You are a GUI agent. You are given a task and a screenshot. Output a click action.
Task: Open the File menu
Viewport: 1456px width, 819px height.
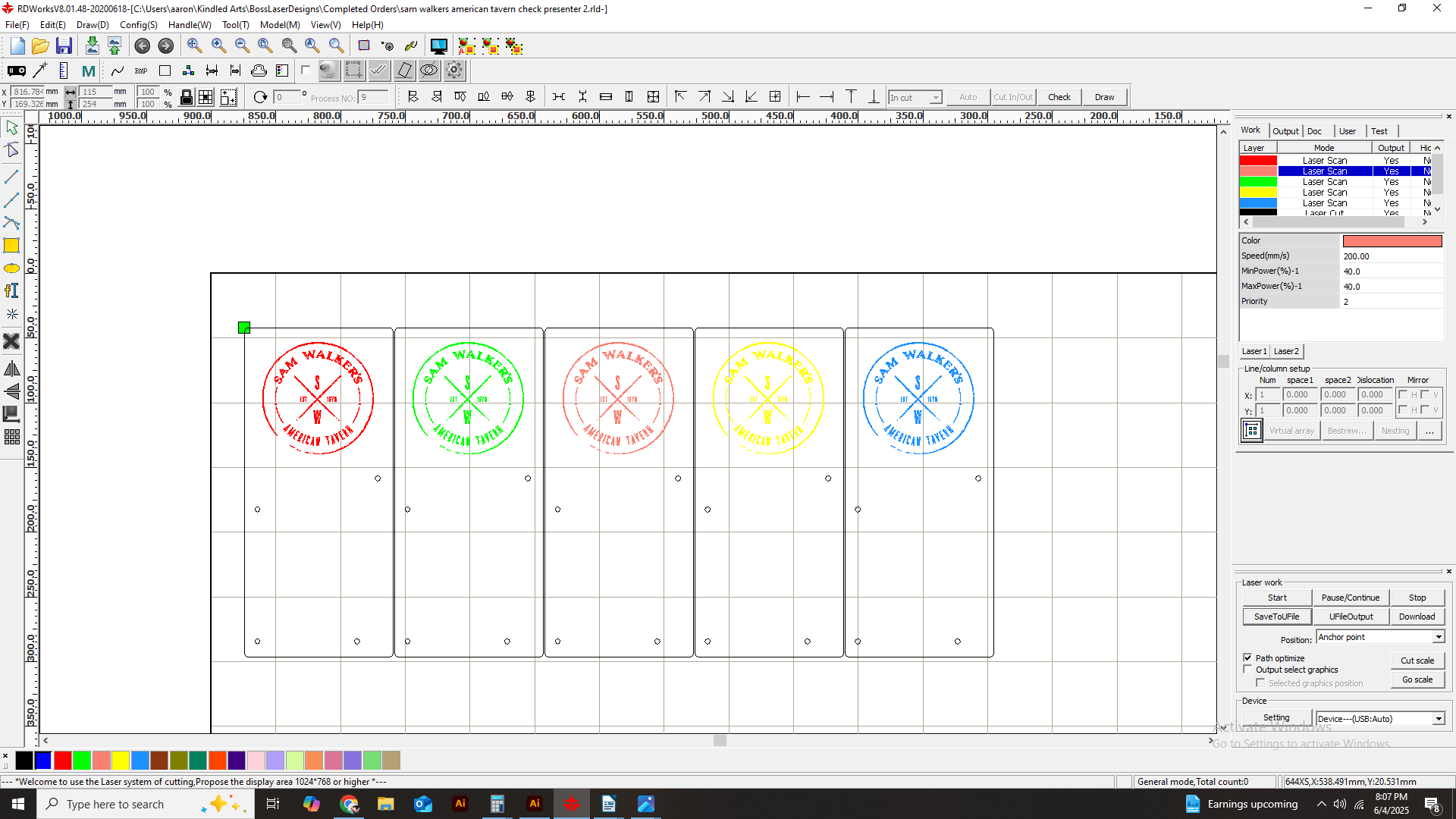(x=17, y=25)
